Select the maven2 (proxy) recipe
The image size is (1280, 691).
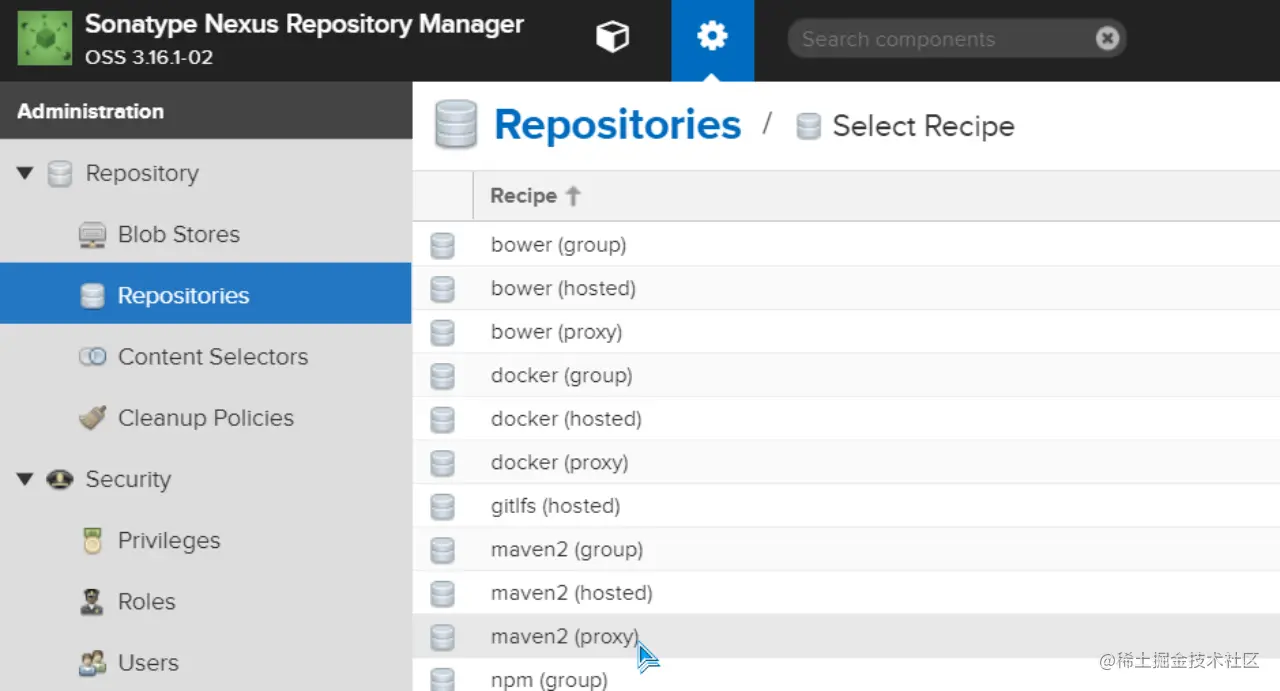point(846,637)
